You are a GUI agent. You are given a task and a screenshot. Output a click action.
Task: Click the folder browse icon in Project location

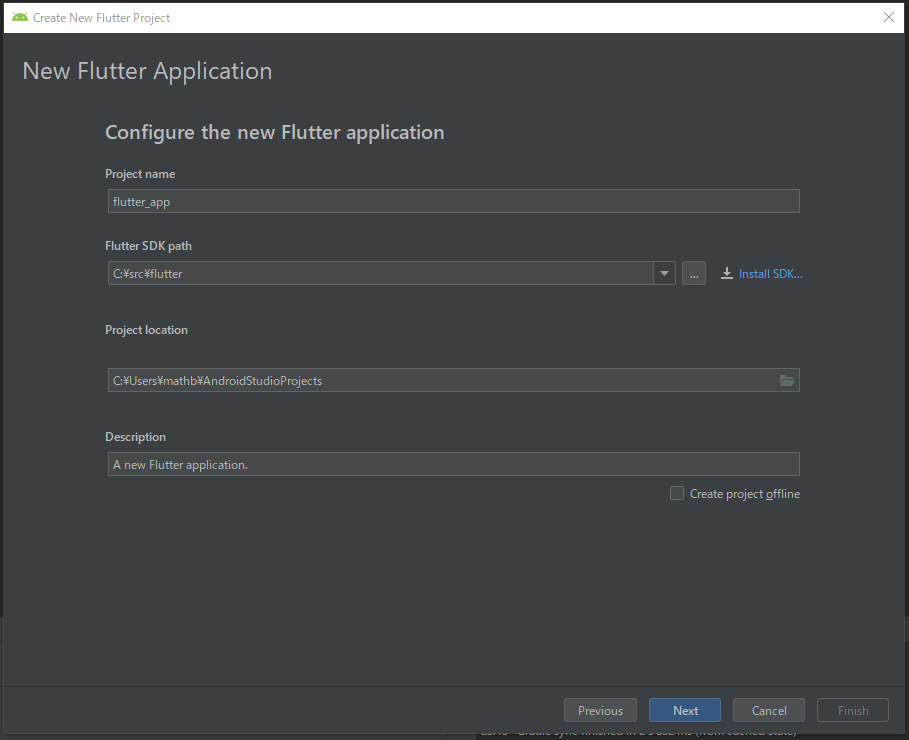787,380
